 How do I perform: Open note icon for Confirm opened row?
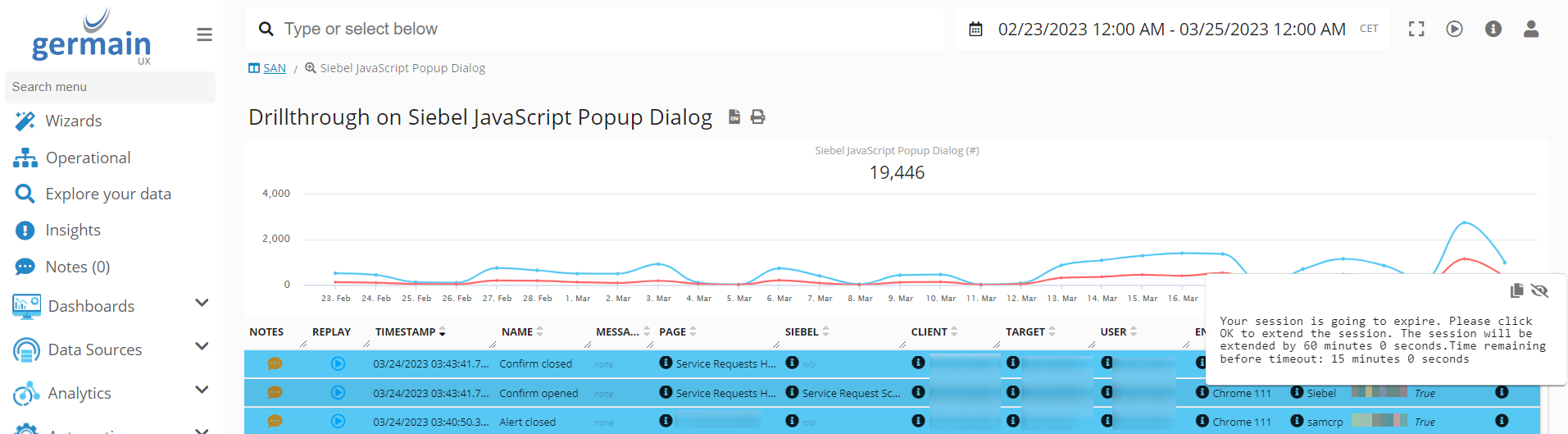(x=275, y=393)
